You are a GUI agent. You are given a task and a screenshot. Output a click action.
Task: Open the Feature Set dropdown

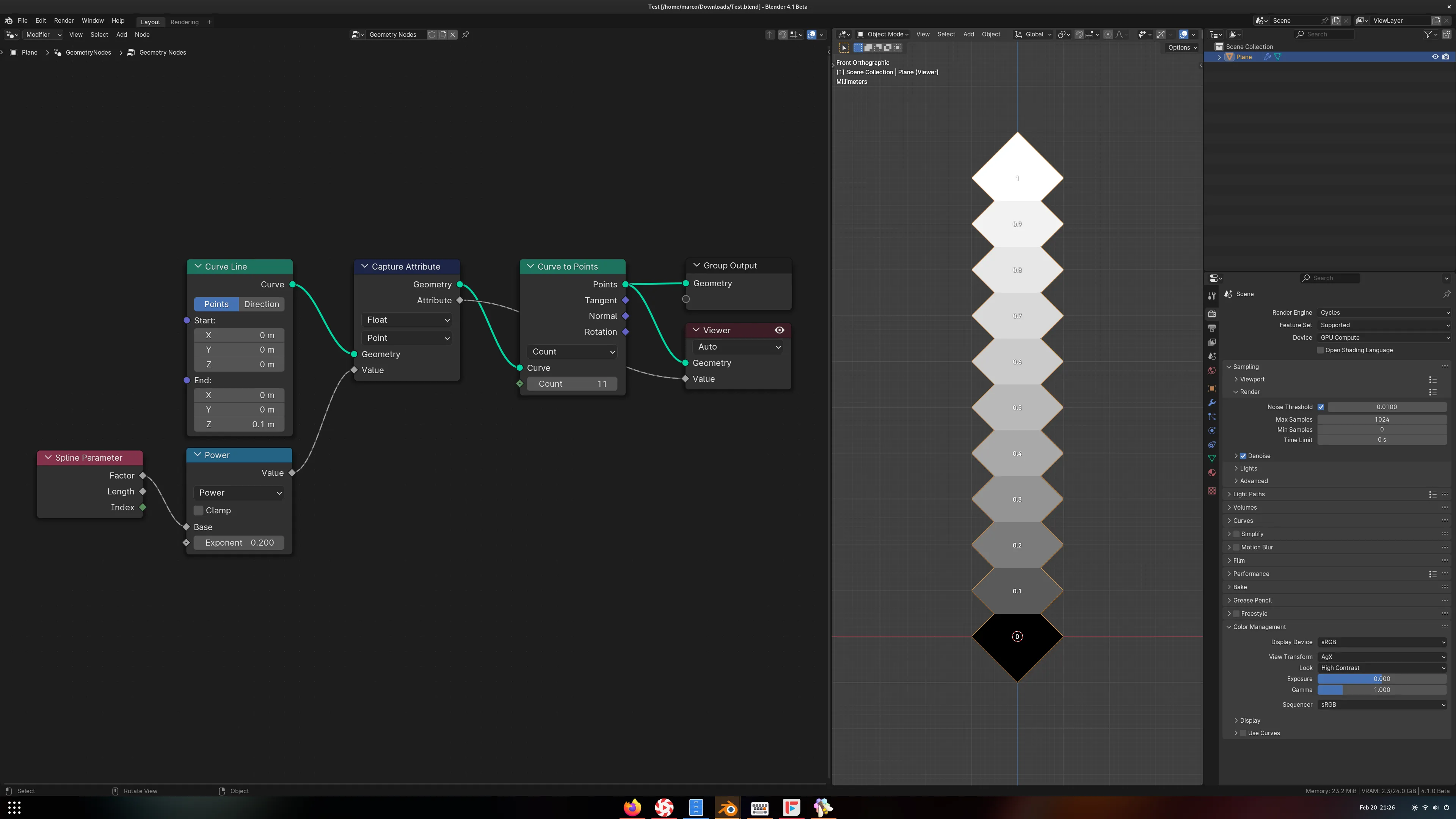1385,325
